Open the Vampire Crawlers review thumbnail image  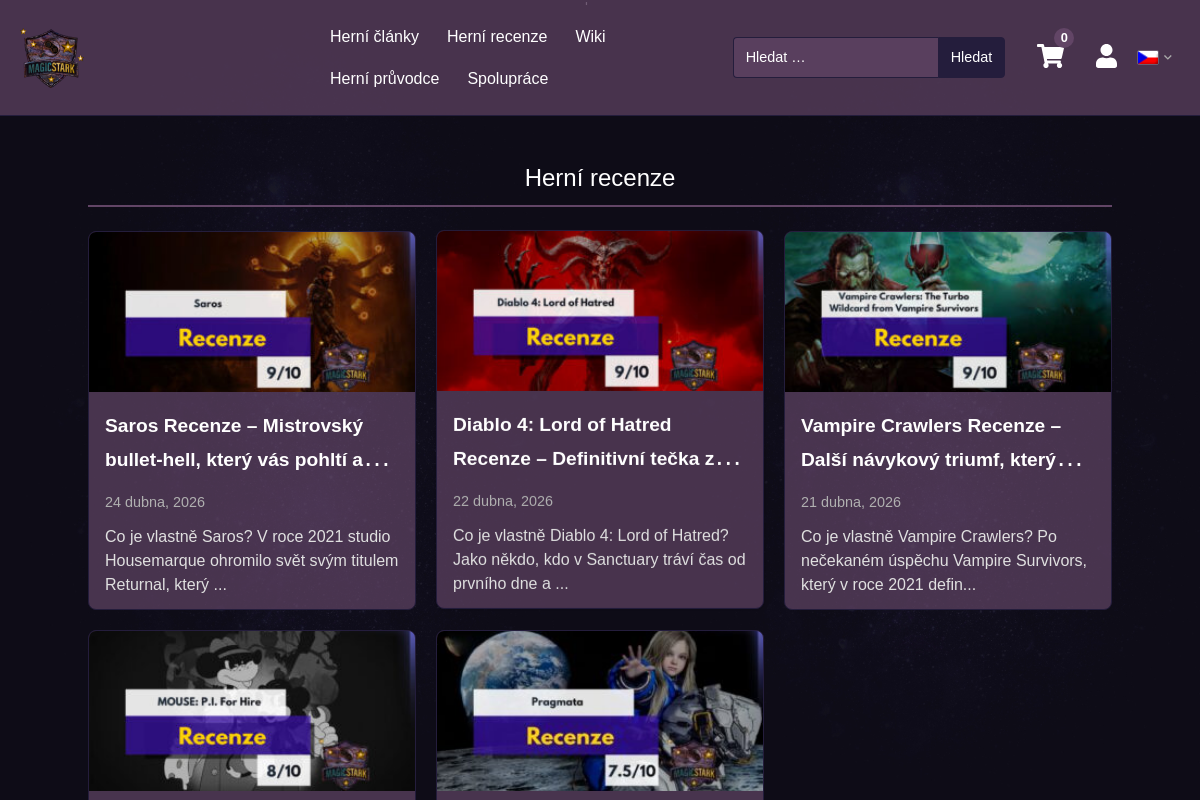point(948,312)
